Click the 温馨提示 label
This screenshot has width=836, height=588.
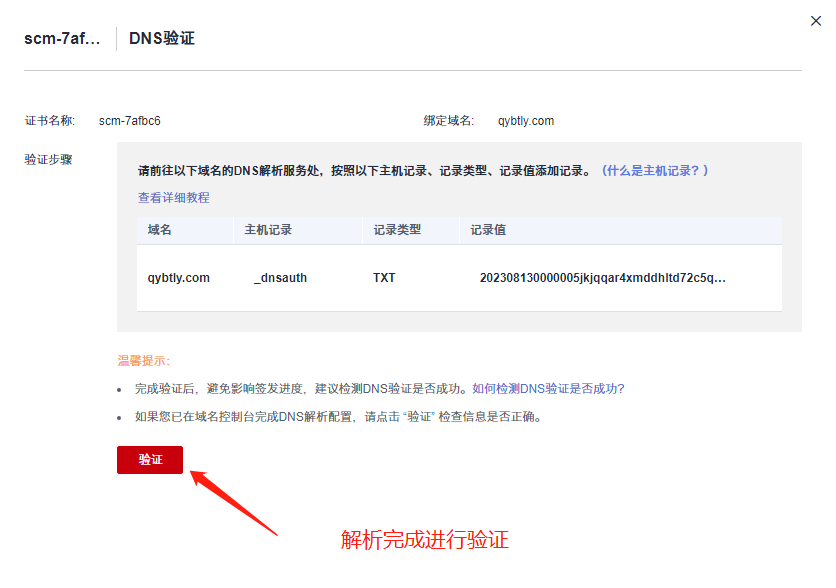point(144,361)
